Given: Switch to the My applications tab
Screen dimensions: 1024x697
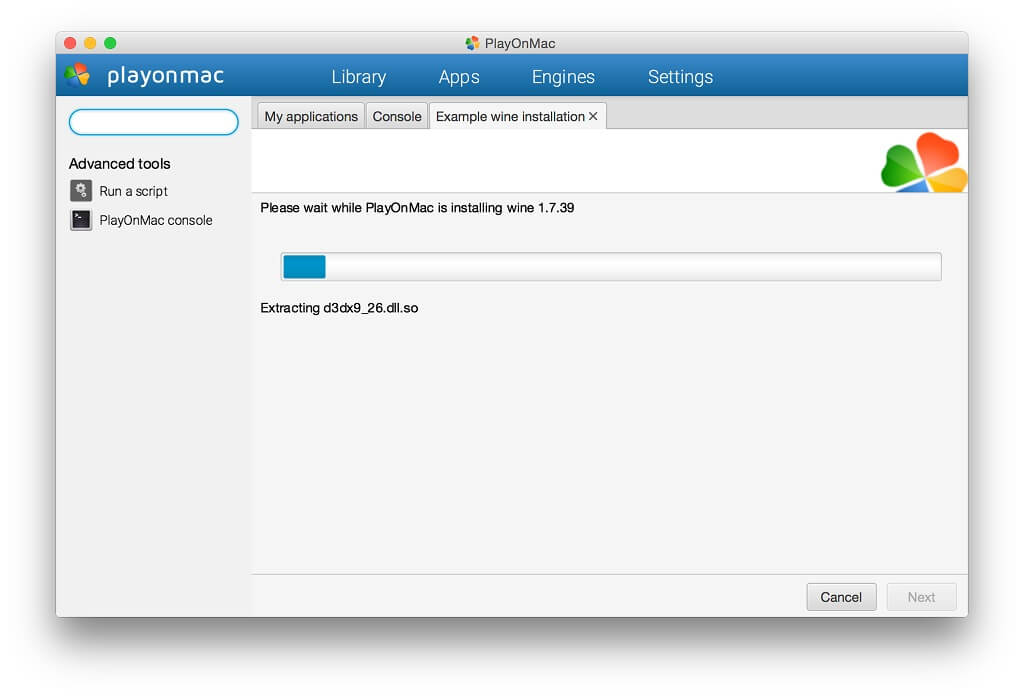Looking at the screenshot, I should pyautogui.click(x=311, y=116).
